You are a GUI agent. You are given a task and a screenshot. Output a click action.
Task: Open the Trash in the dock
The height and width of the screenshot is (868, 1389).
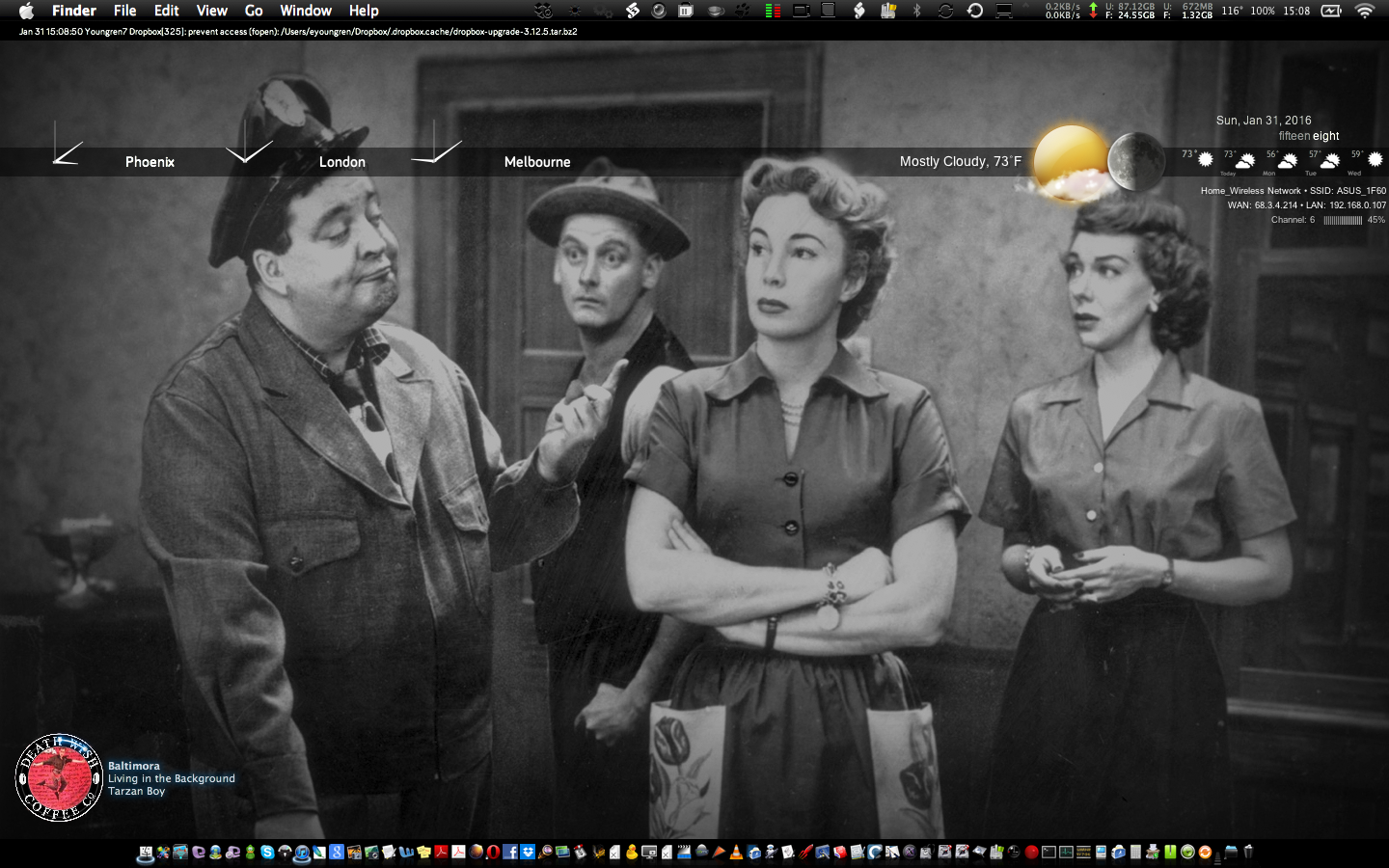click(x=1248, y=853)
